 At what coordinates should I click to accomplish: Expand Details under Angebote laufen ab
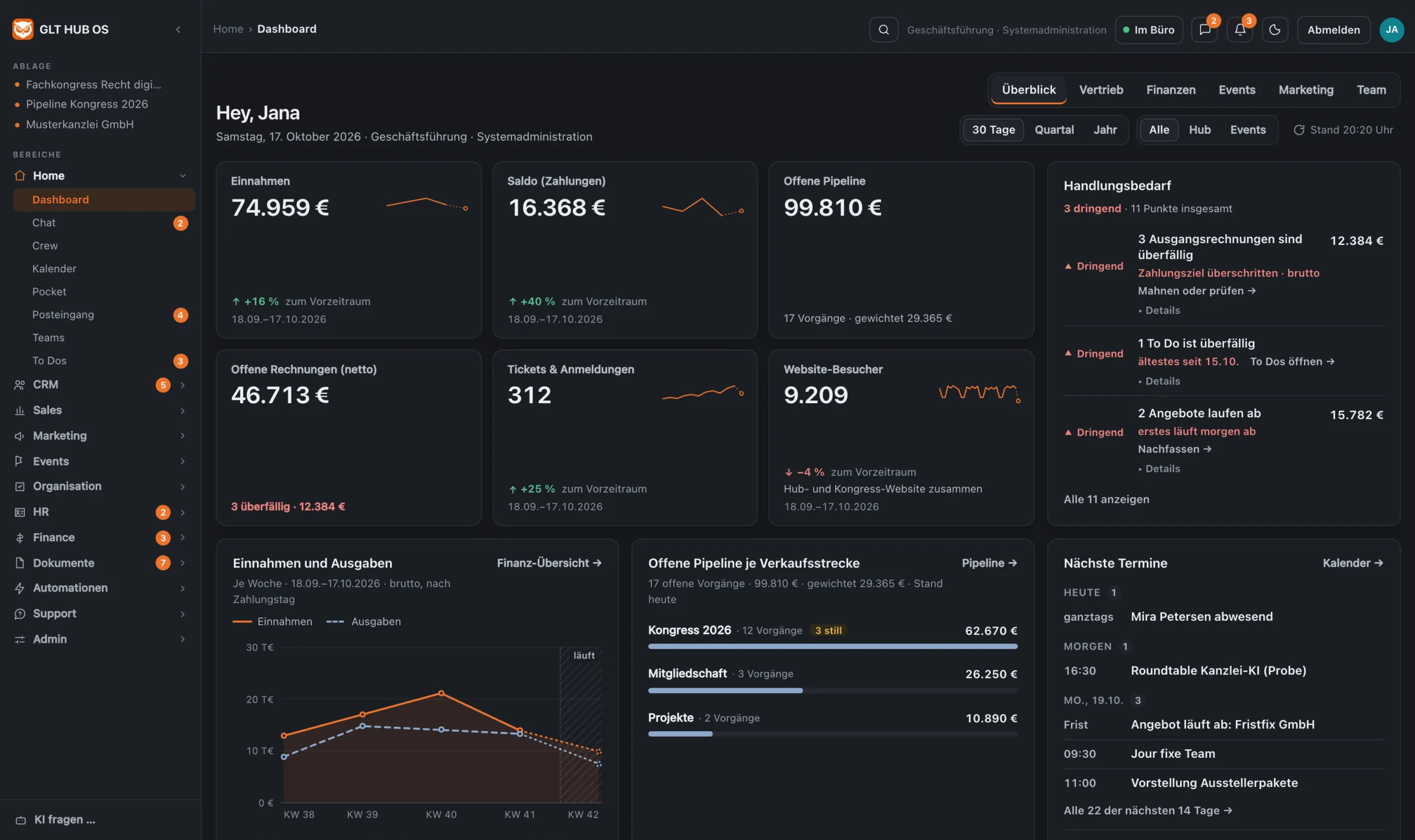(1159, 468)
